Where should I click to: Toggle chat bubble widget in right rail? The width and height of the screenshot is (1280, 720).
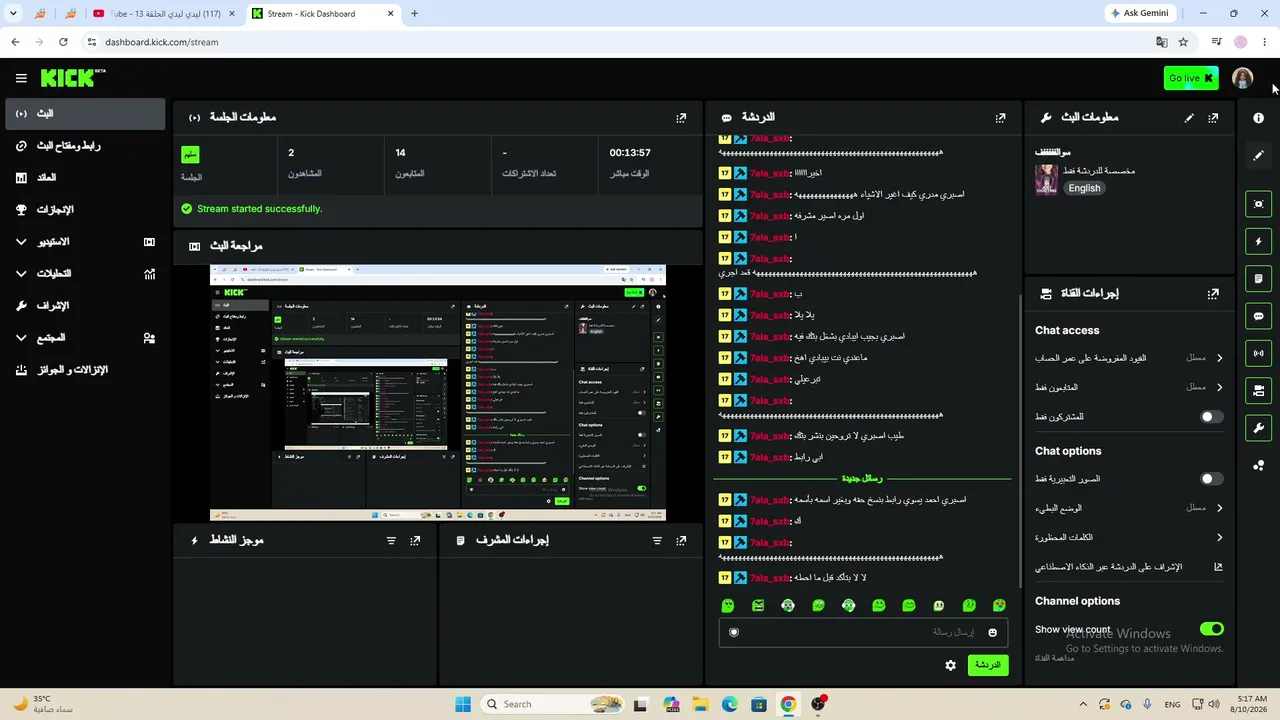1258,316
